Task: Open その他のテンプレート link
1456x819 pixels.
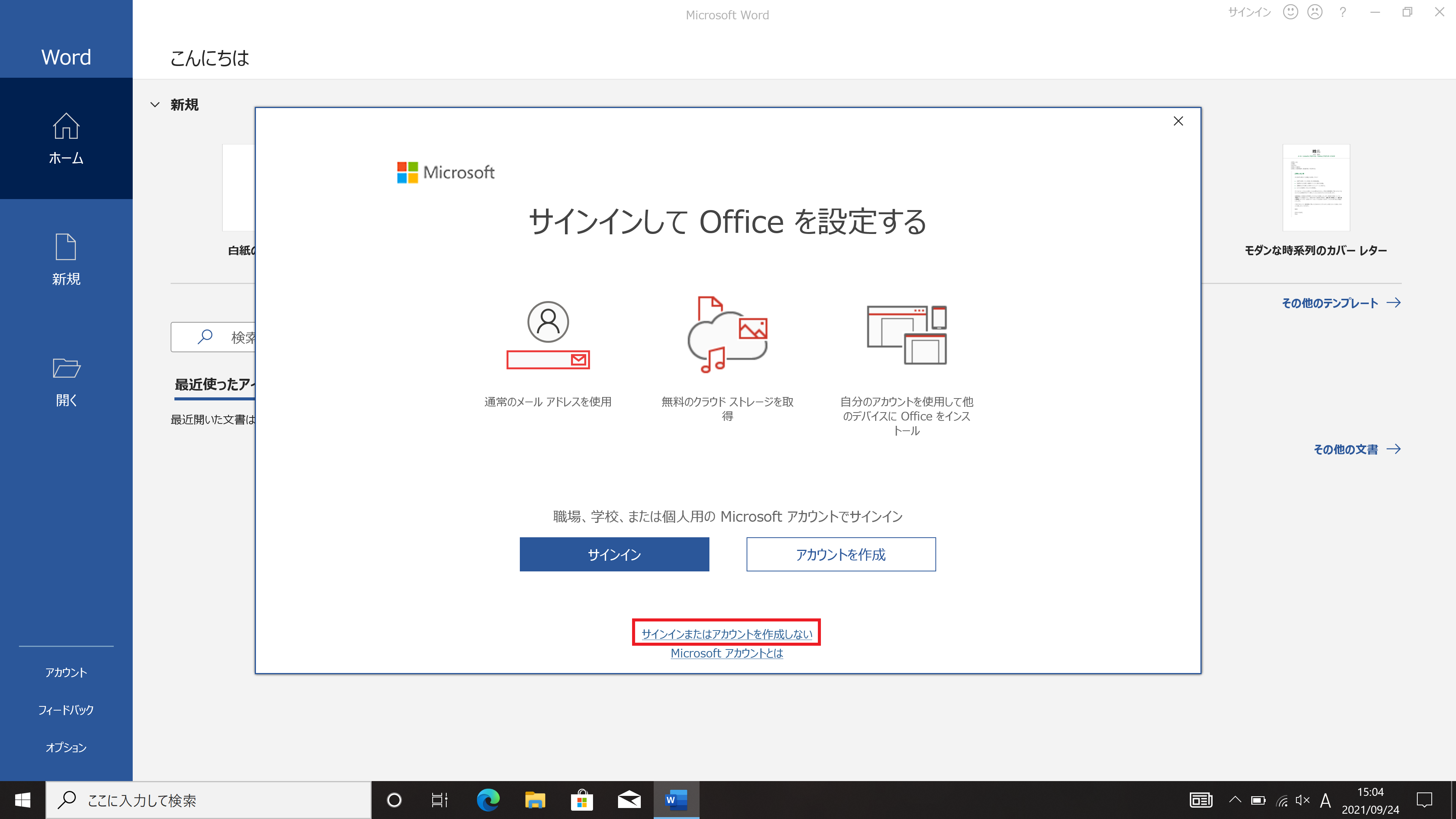Action: [x=1341, y=303]
